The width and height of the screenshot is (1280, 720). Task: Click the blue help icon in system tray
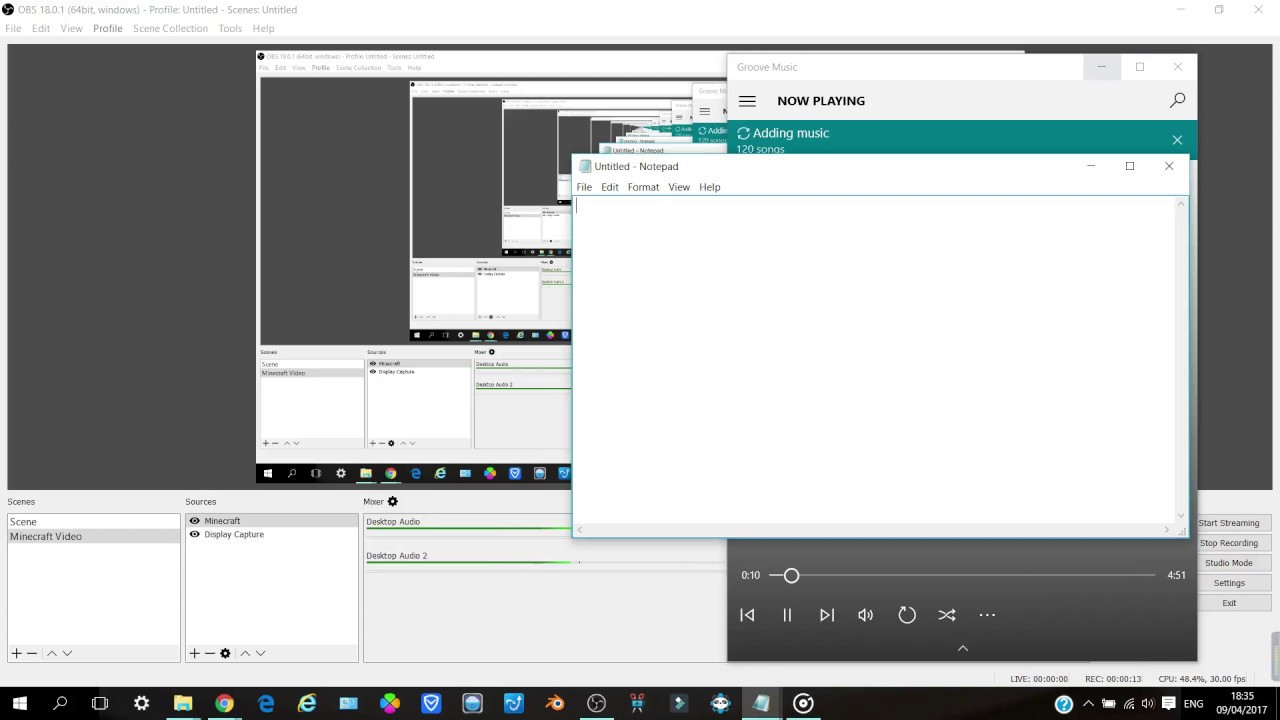point(1064,704)
